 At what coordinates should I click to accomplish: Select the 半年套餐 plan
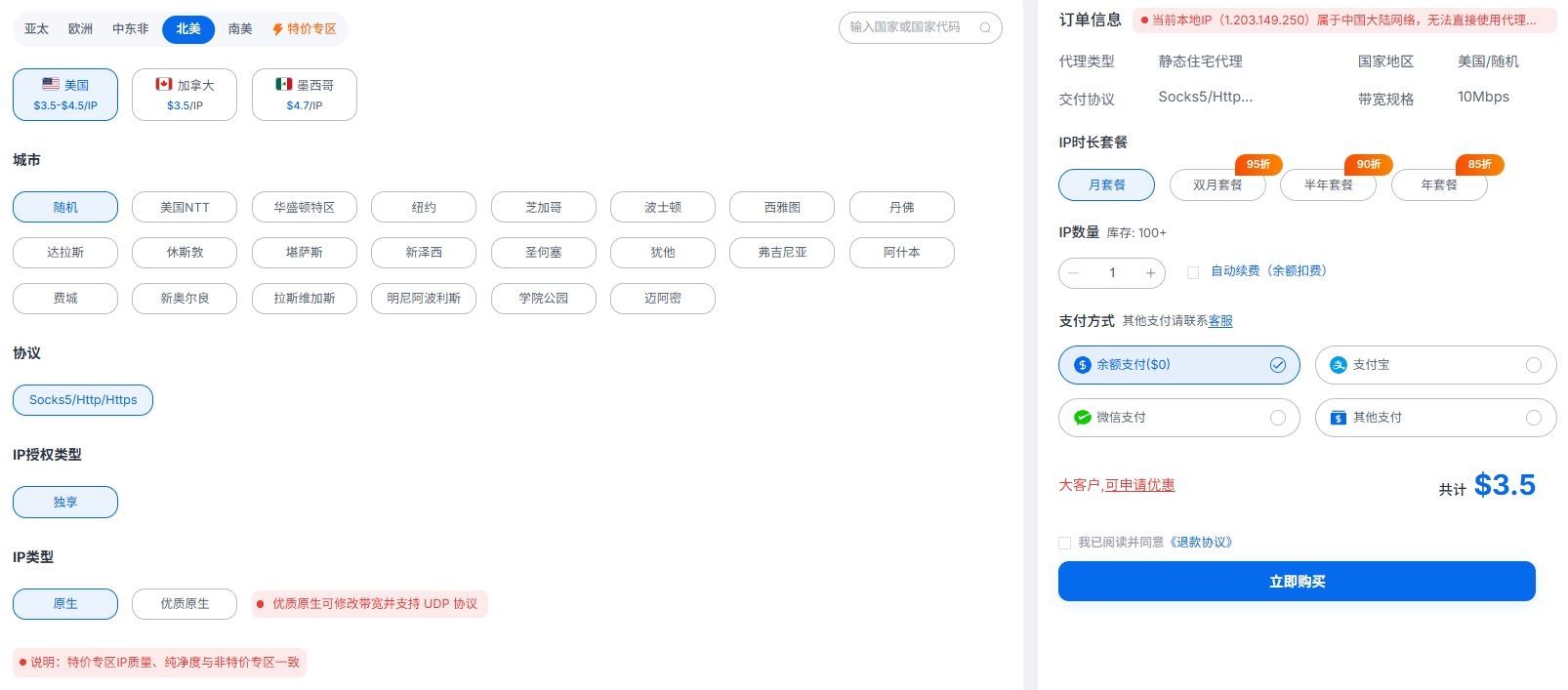pyautogui.click(x=1329, y=184)
